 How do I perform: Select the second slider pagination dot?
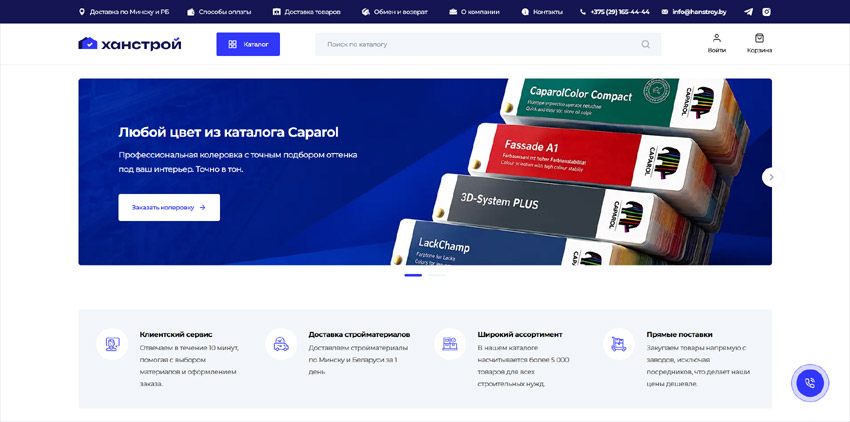click(x=437, y=276)
